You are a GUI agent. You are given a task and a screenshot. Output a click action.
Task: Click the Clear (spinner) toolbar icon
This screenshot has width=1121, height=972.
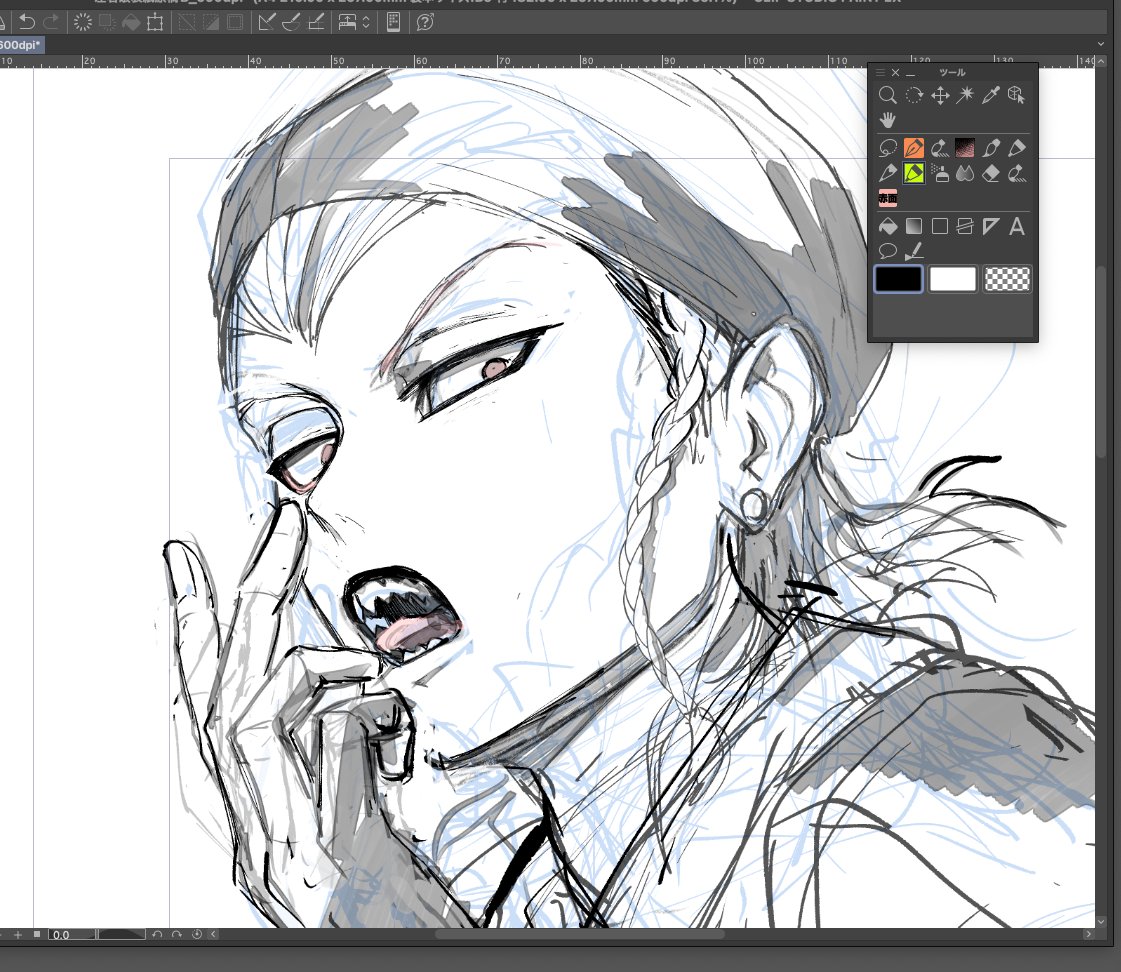click(x=83, y=22)
